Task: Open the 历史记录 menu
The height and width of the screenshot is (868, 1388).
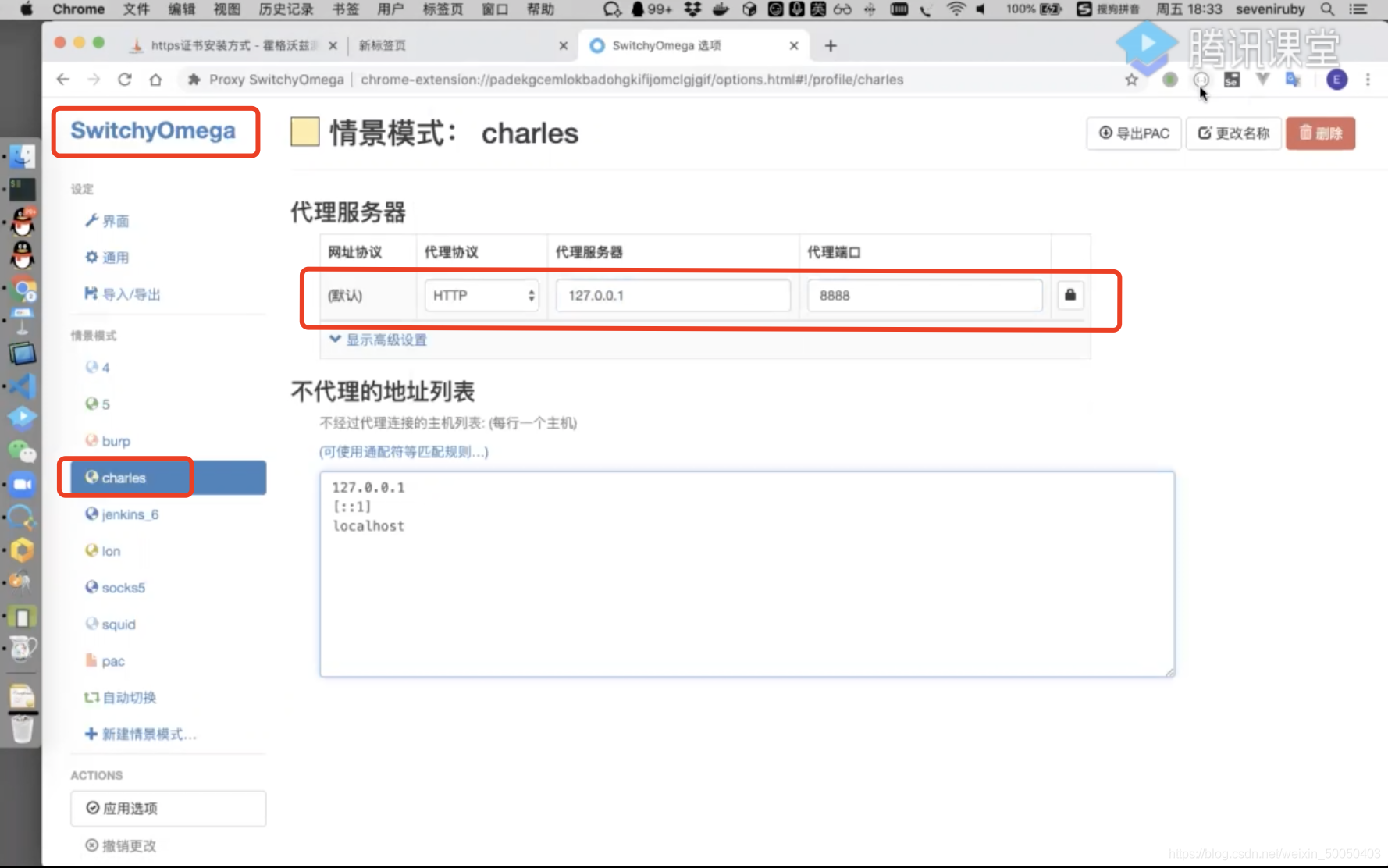Action: (286, 9)
